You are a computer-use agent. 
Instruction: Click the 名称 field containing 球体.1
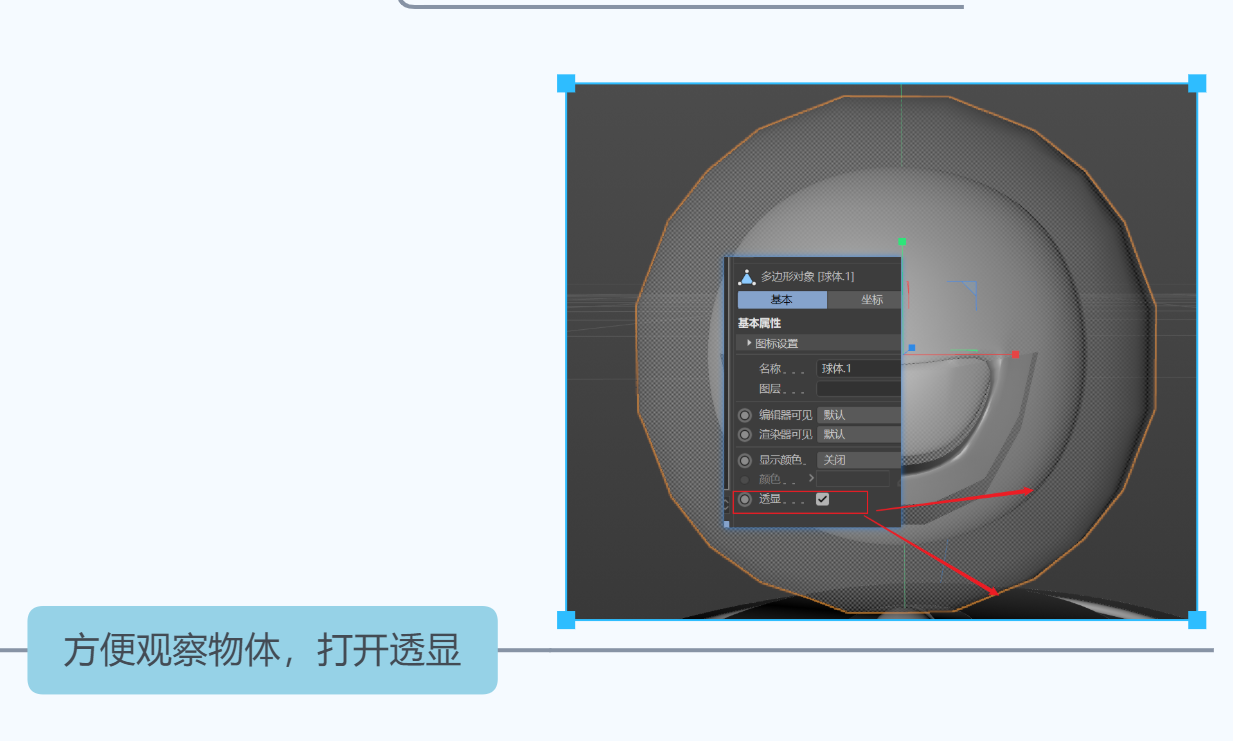(858, 369)
